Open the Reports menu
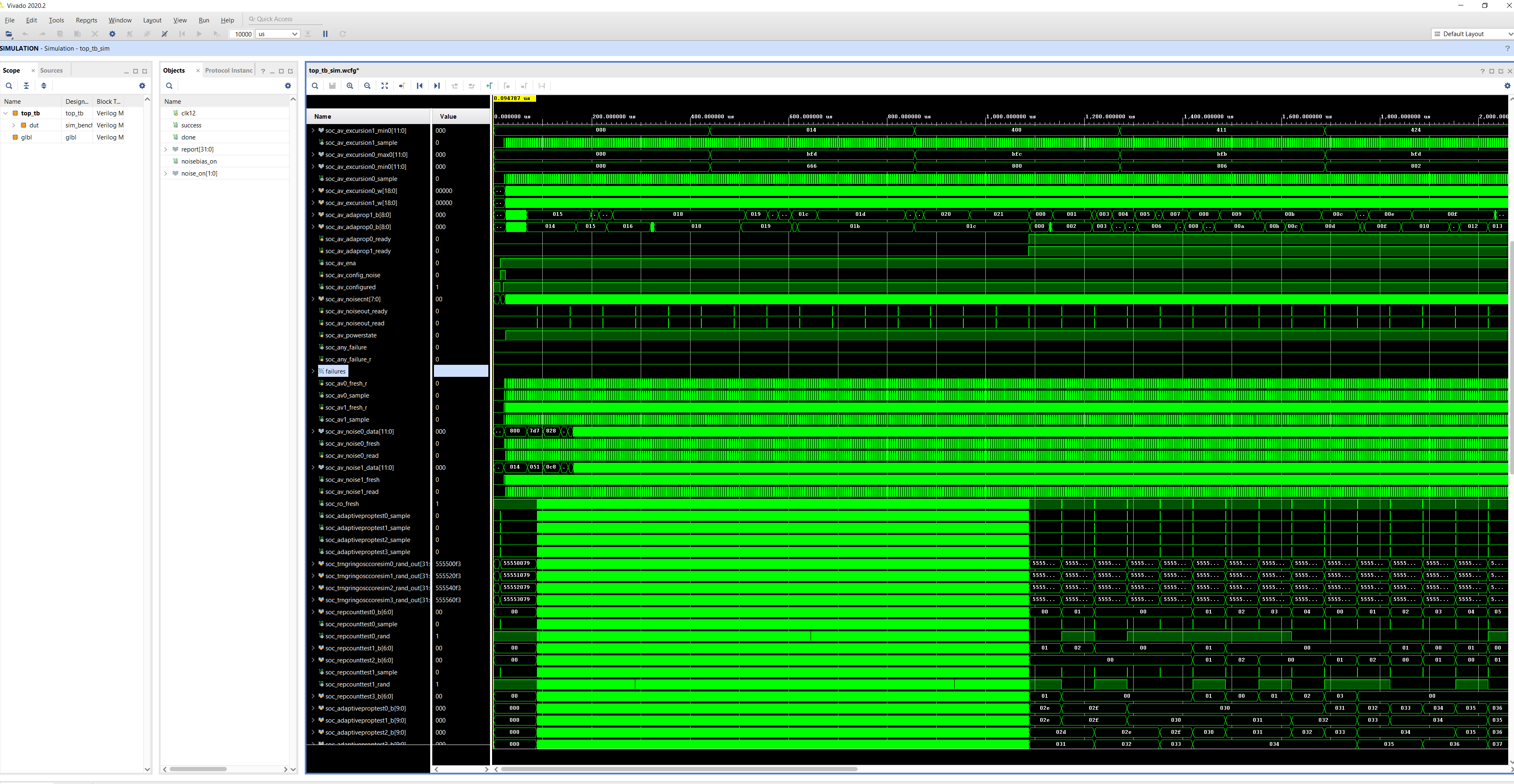1514x784 pixels. pyautogui.click(x=86, y=20)
